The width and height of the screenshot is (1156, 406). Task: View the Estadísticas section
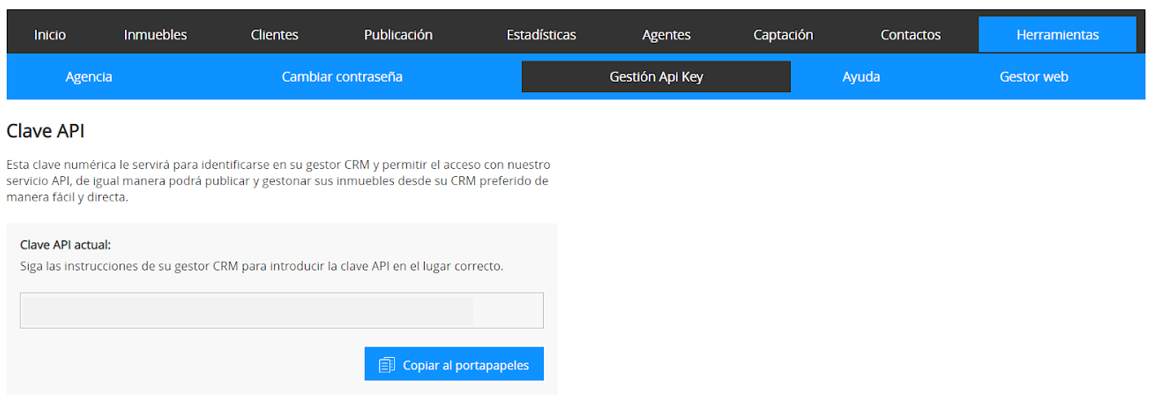click(x=541, y=35)
